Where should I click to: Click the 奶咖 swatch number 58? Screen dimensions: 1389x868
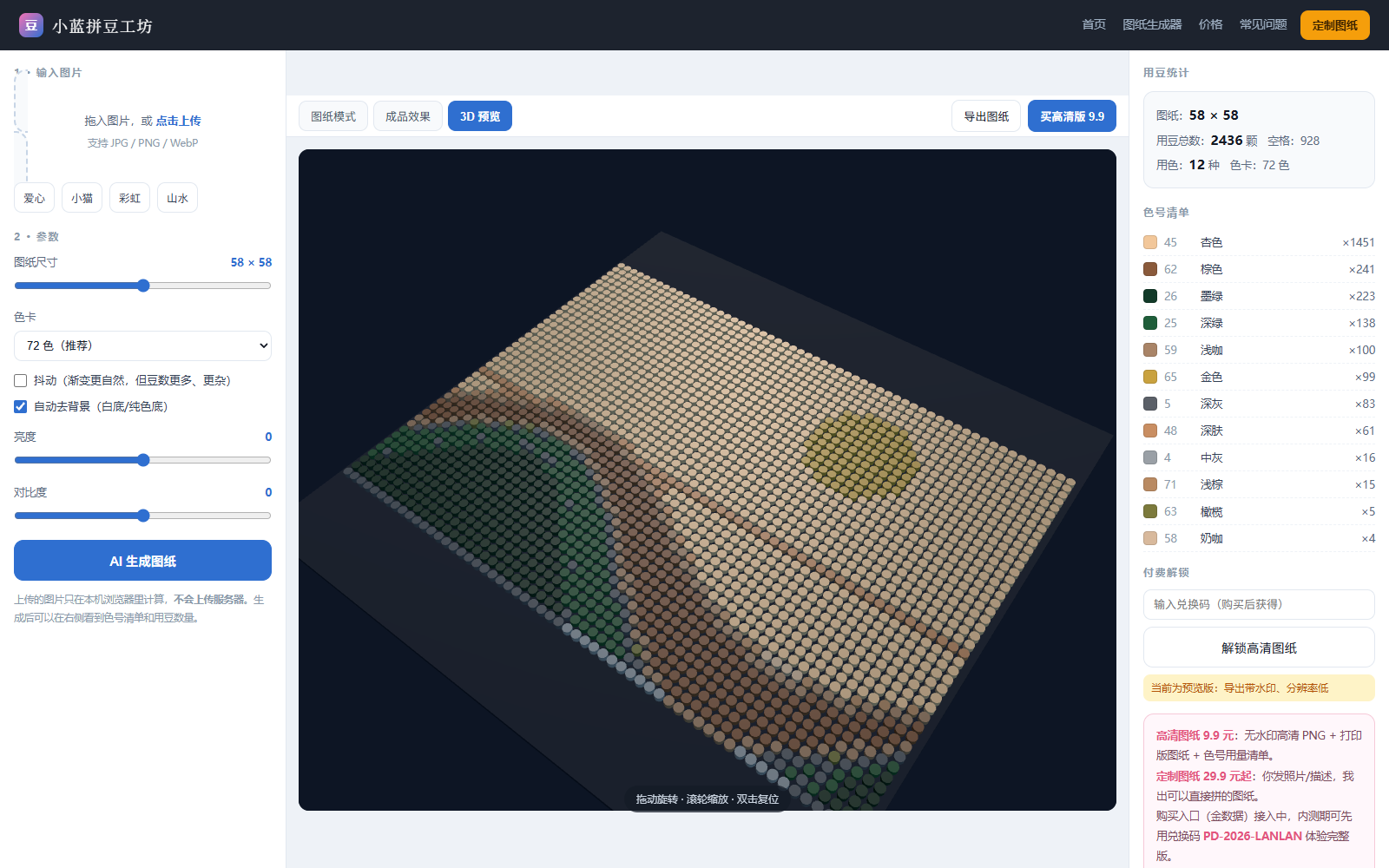tap(1150, 538)
